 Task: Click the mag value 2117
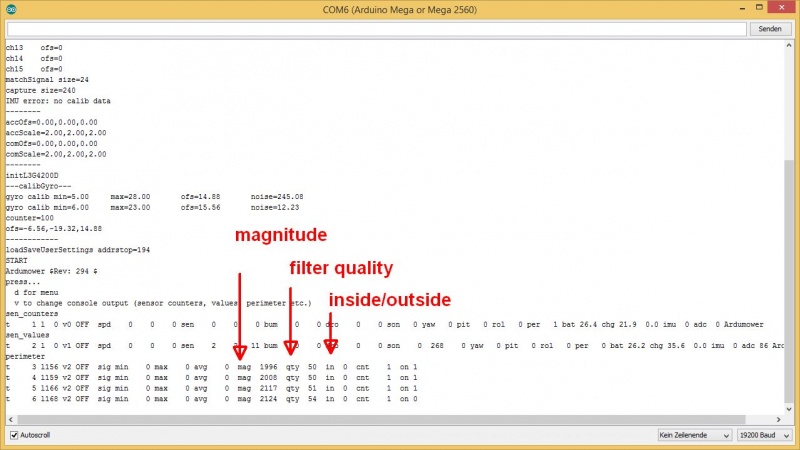tap(268, 388)
